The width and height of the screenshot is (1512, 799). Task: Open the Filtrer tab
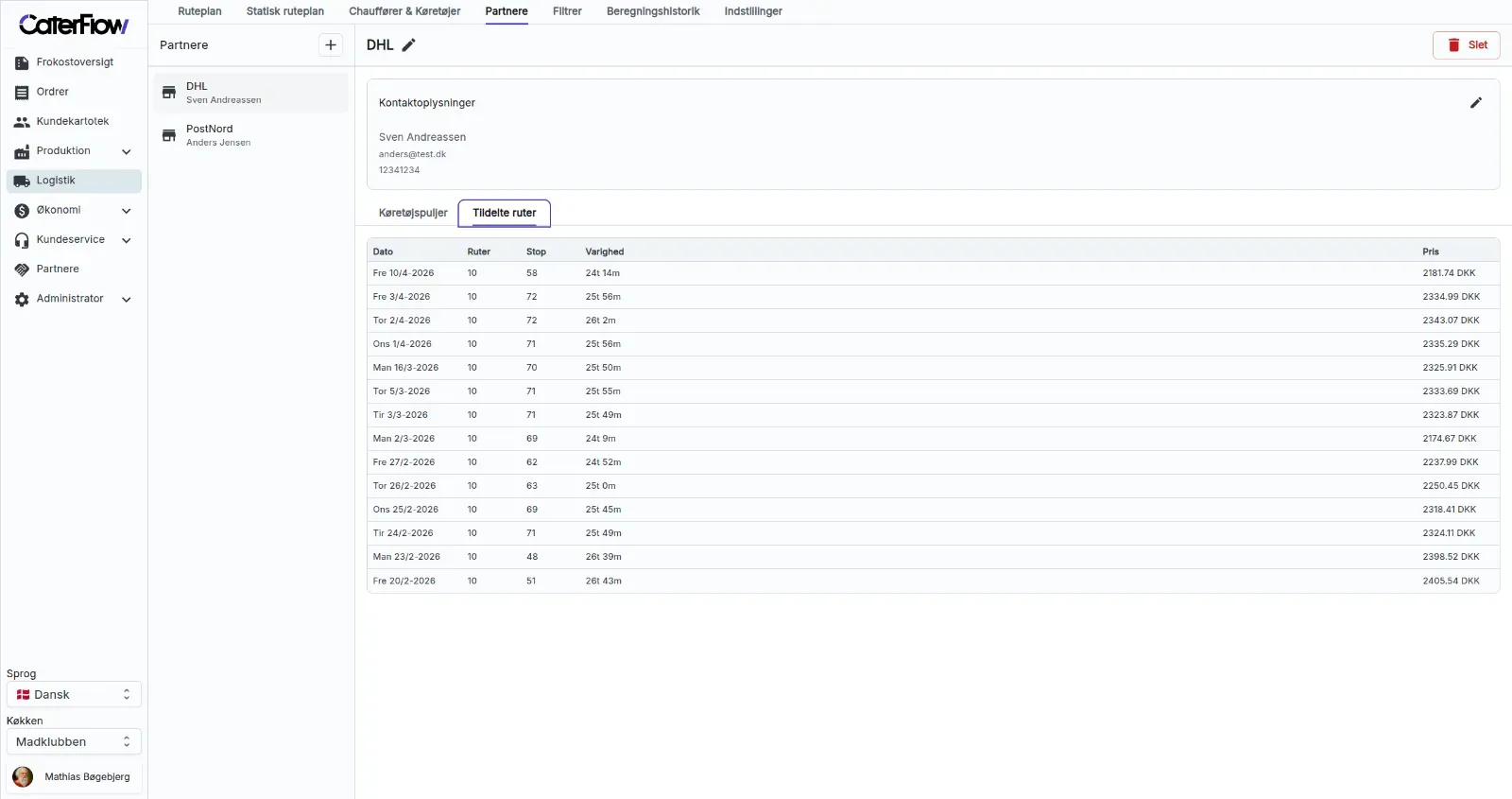tap(567, 11)
